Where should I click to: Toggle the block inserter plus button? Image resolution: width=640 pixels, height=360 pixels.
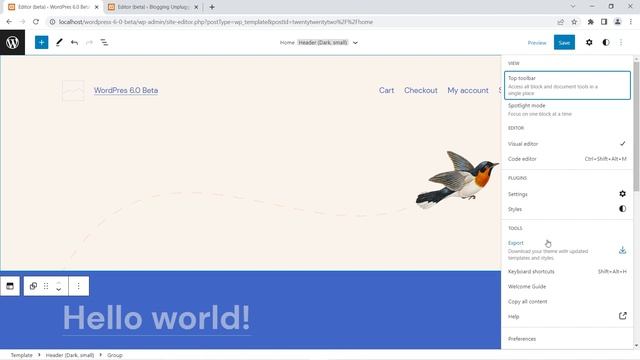[x=41, y=42]
